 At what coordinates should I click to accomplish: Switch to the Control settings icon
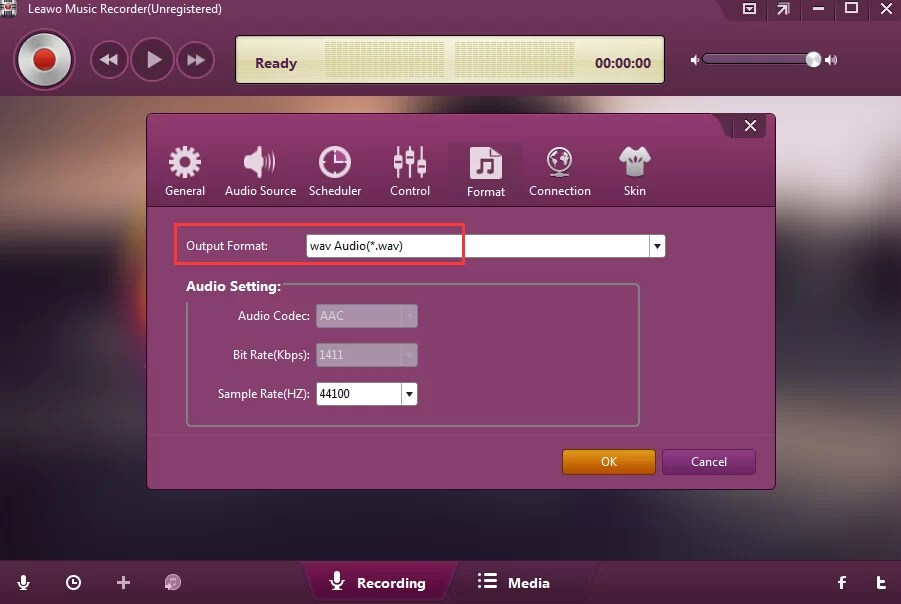click(x=409, y=168)
